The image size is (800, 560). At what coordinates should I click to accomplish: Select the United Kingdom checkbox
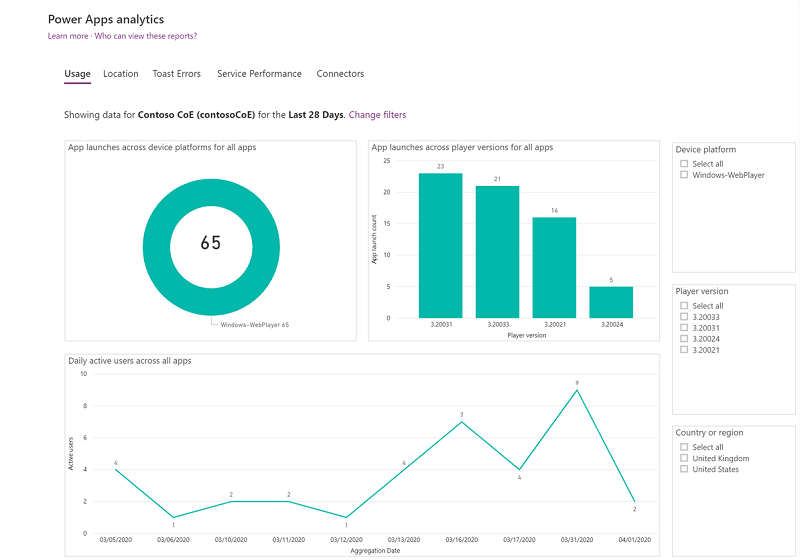click(683, 458)
